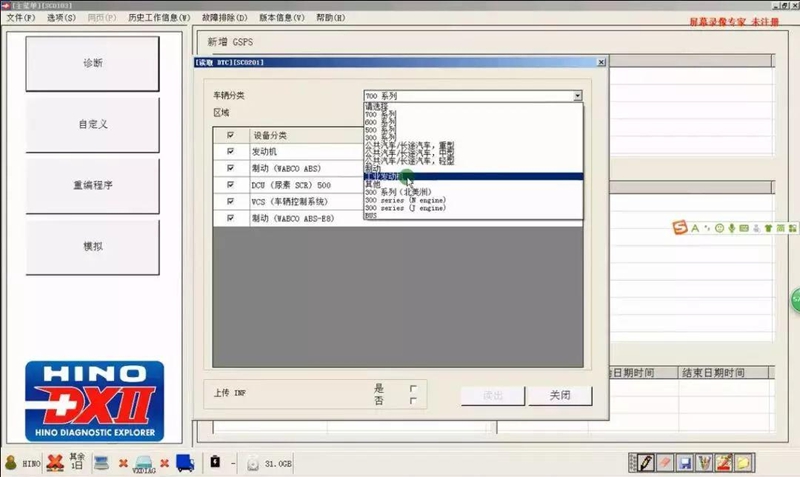Click the HINO user icon in status bar
Screen dimensions: 800x477
(12, 463)
